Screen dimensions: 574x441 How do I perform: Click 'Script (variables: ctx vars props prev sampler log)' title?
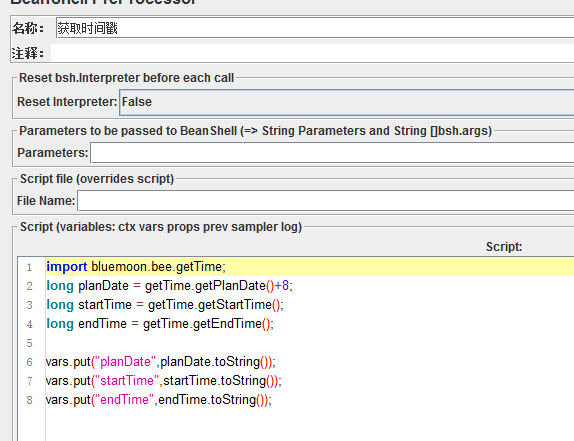tap(161, 227)
